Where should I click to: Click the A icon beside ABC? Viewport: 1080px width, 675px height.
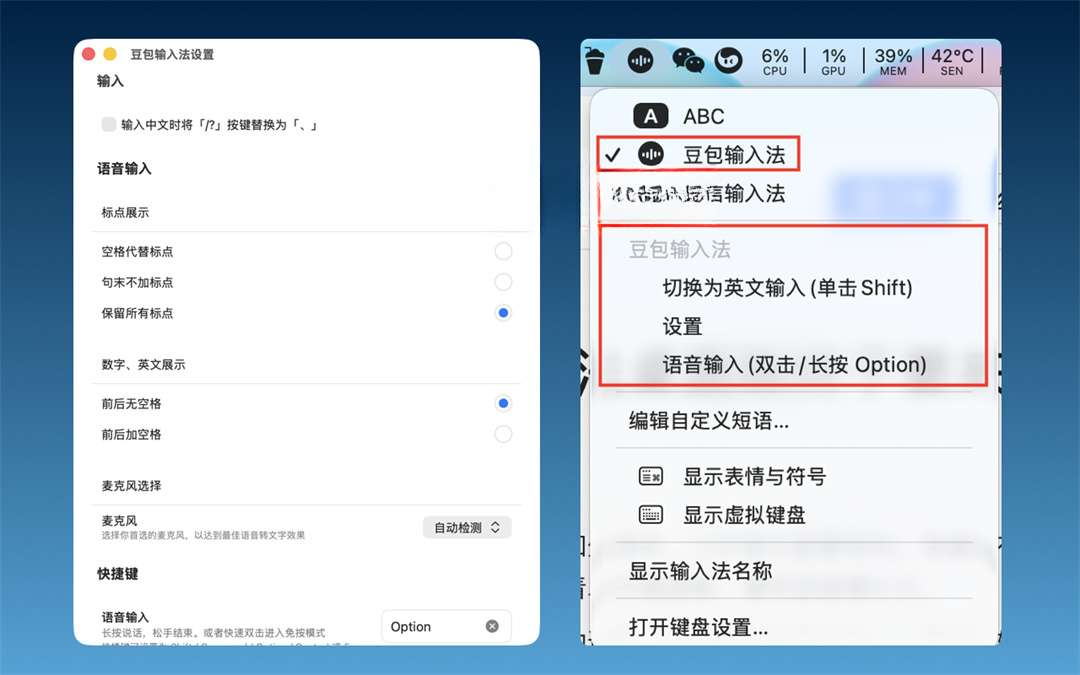pos(651,116)
